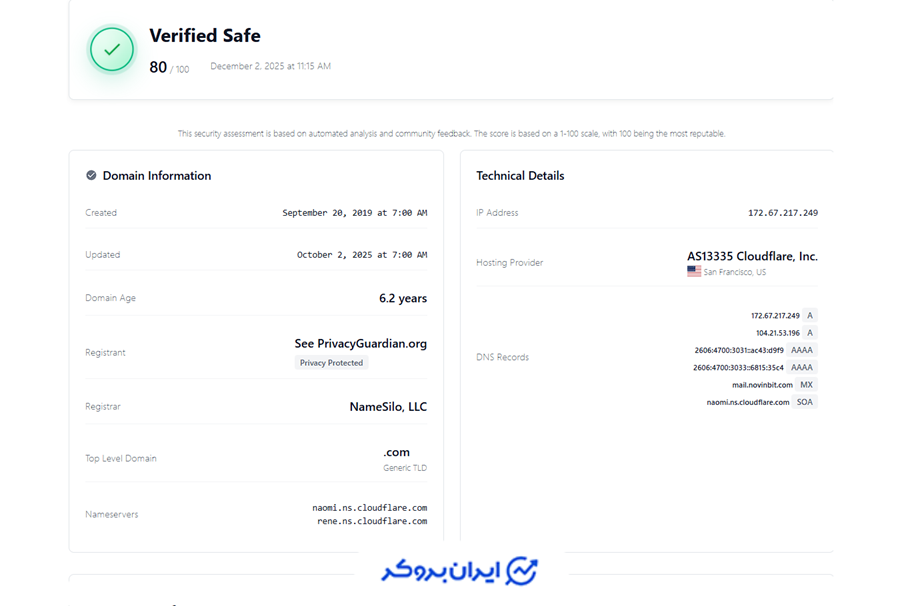Click the AAAA tag for 2606:4700:3031::ac43:d9f9
Viewport: 900px width, 606px height.
click(x=802, y=350)
